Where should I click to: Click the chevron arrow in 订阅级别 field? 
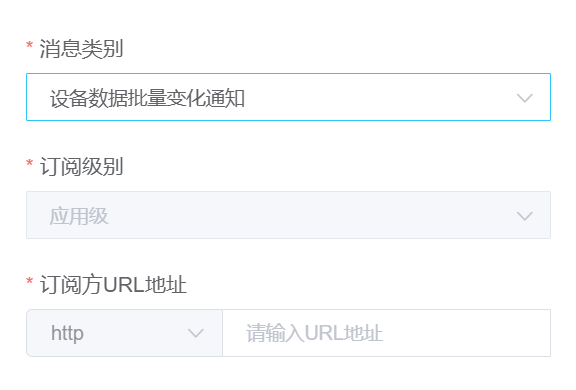pos(525,216)
